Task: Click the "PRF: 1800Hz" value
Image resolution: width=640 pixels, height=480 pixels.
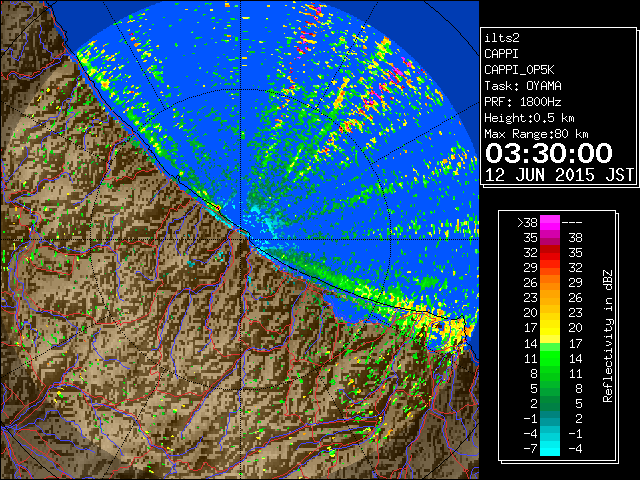Action: pos(523,102)
